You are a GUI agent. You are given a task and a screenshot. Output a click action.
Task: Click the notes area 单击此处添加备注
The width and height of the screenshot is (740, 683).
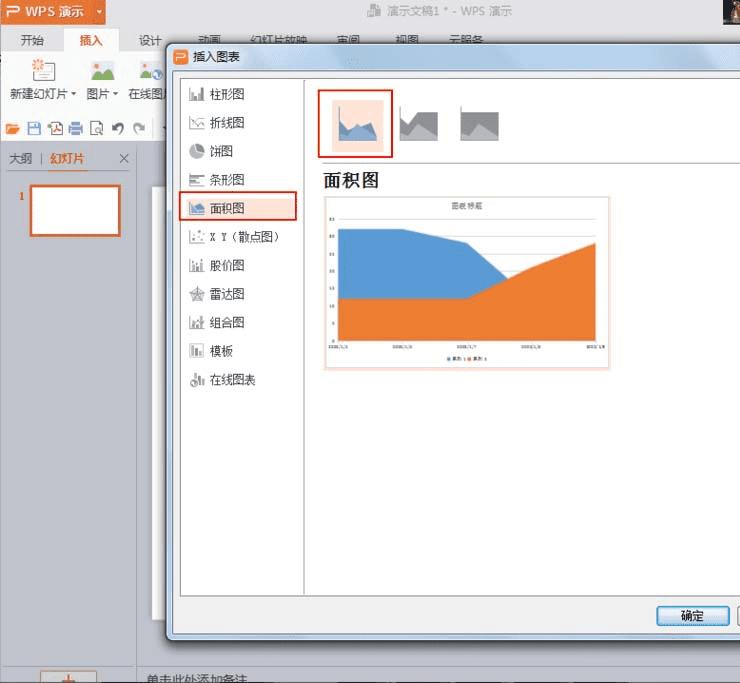[196, 678]
